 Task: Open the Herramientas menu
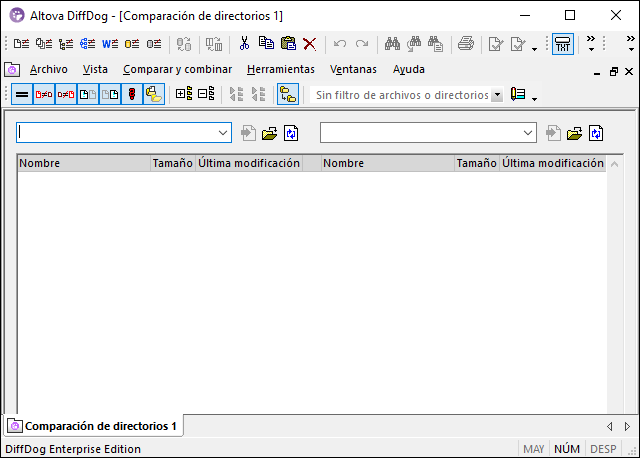pos(280,70)
